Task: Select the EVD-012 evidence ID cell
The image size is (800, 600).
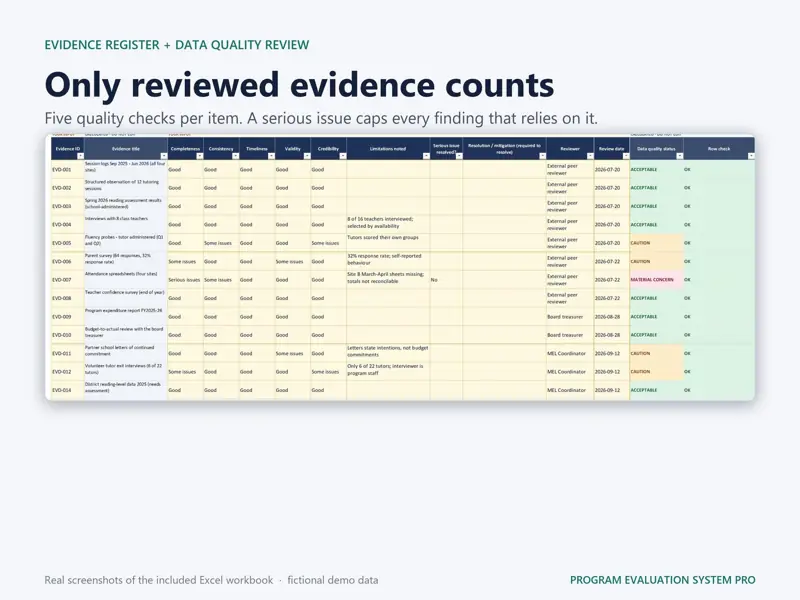Action: click(x=67, y=371)
